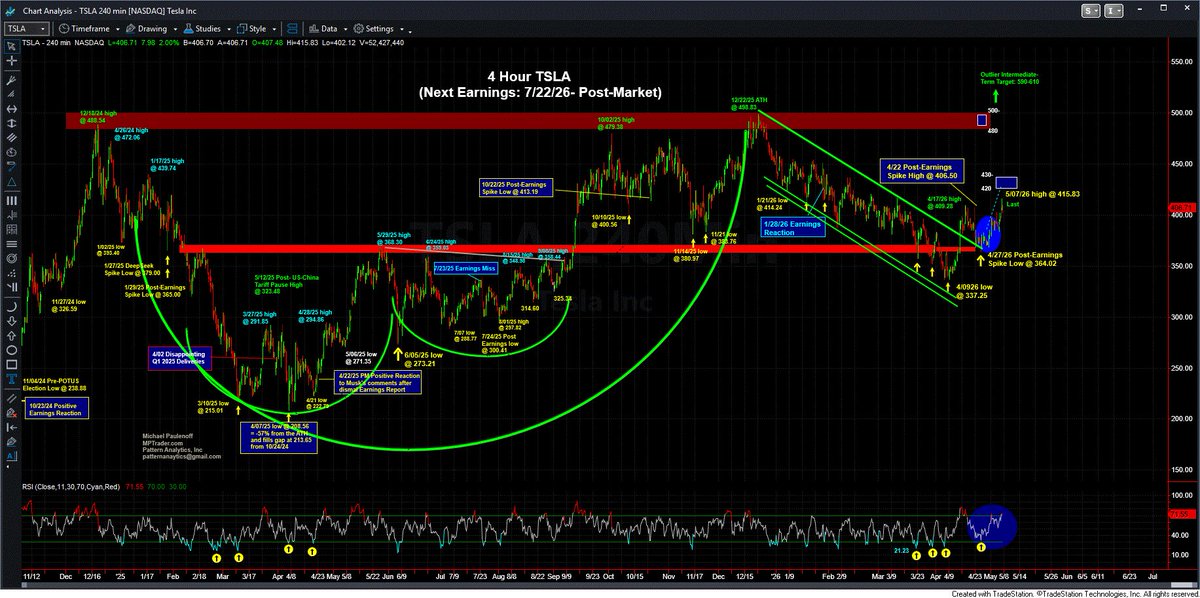Select the '10/23/24 Positive Earnings Reaction' box
1200x598 pixels.
pos(55,409)
